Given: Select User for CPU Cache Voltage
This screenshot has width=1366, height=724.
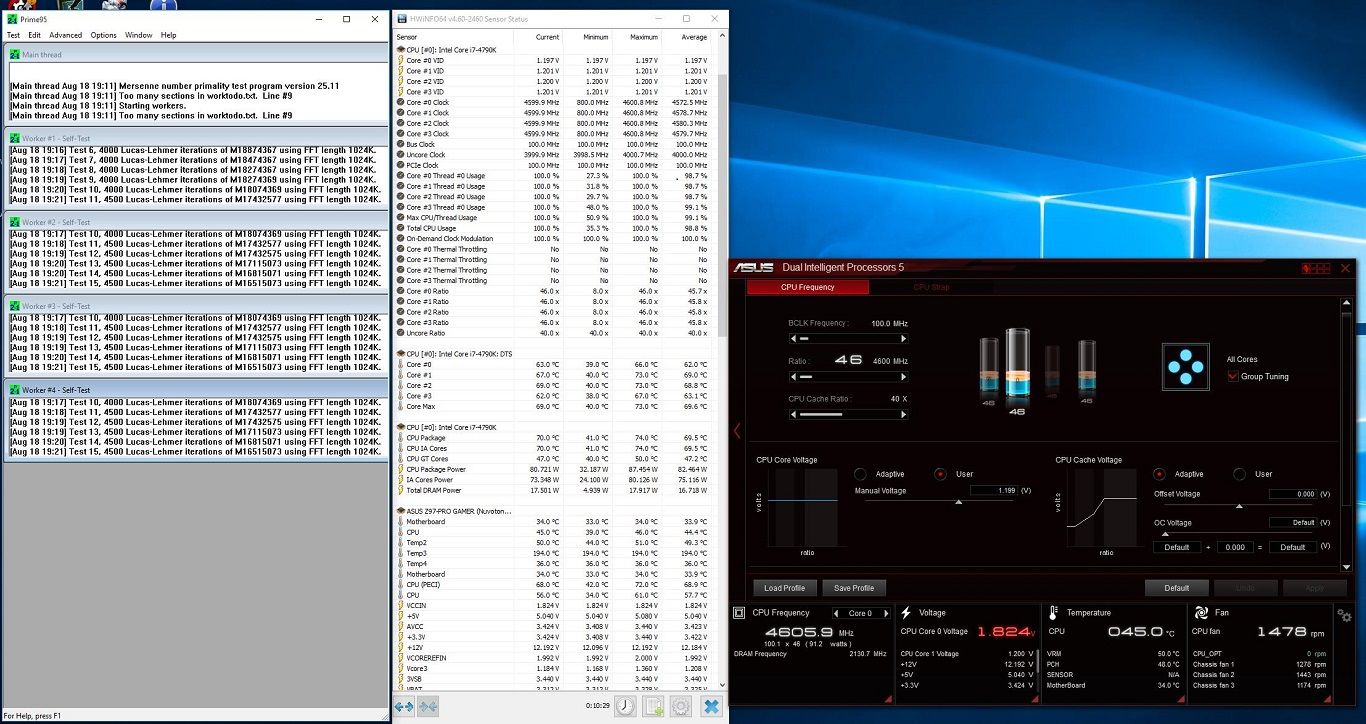Looking at the screenshot, I should pos(1240,474).
